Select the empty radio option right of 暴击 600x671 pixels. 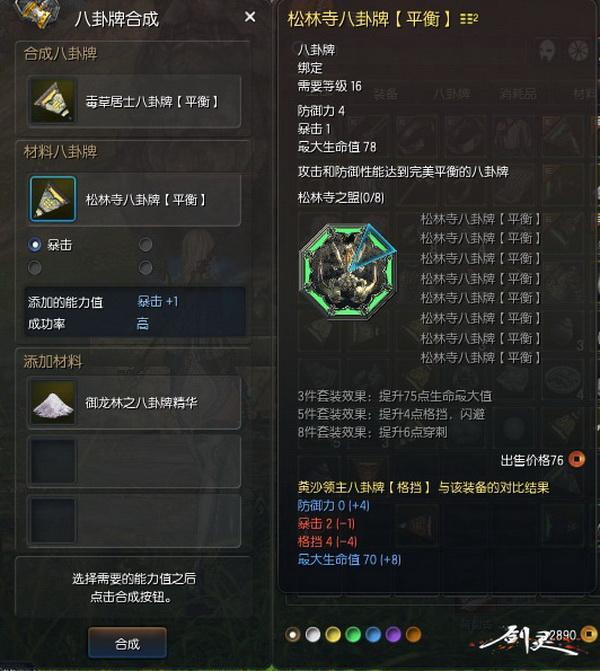(146, 245)
